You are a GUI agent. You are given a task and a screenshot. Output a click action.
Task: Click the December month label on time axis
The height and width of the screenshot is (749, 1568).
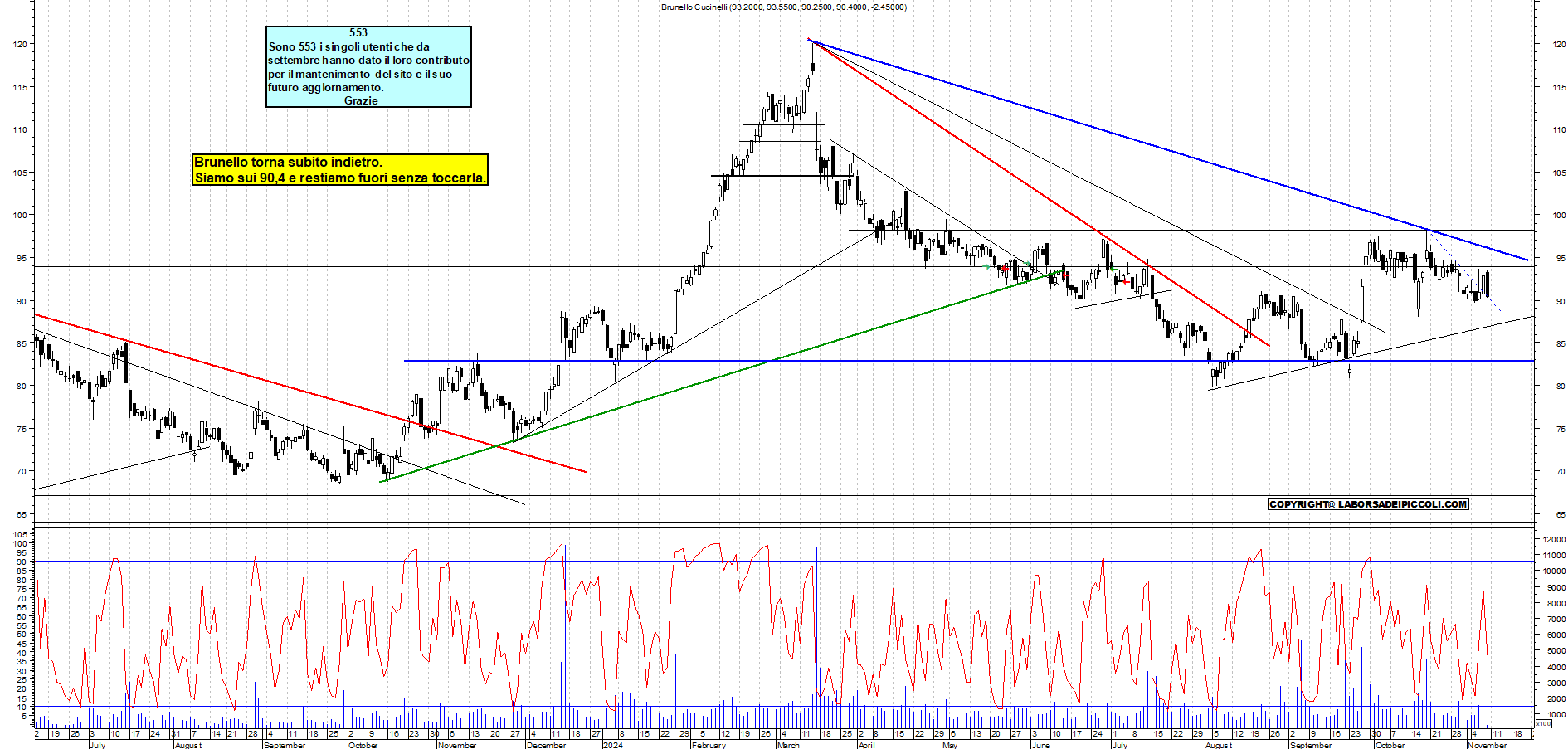click(x=547, y=745)
